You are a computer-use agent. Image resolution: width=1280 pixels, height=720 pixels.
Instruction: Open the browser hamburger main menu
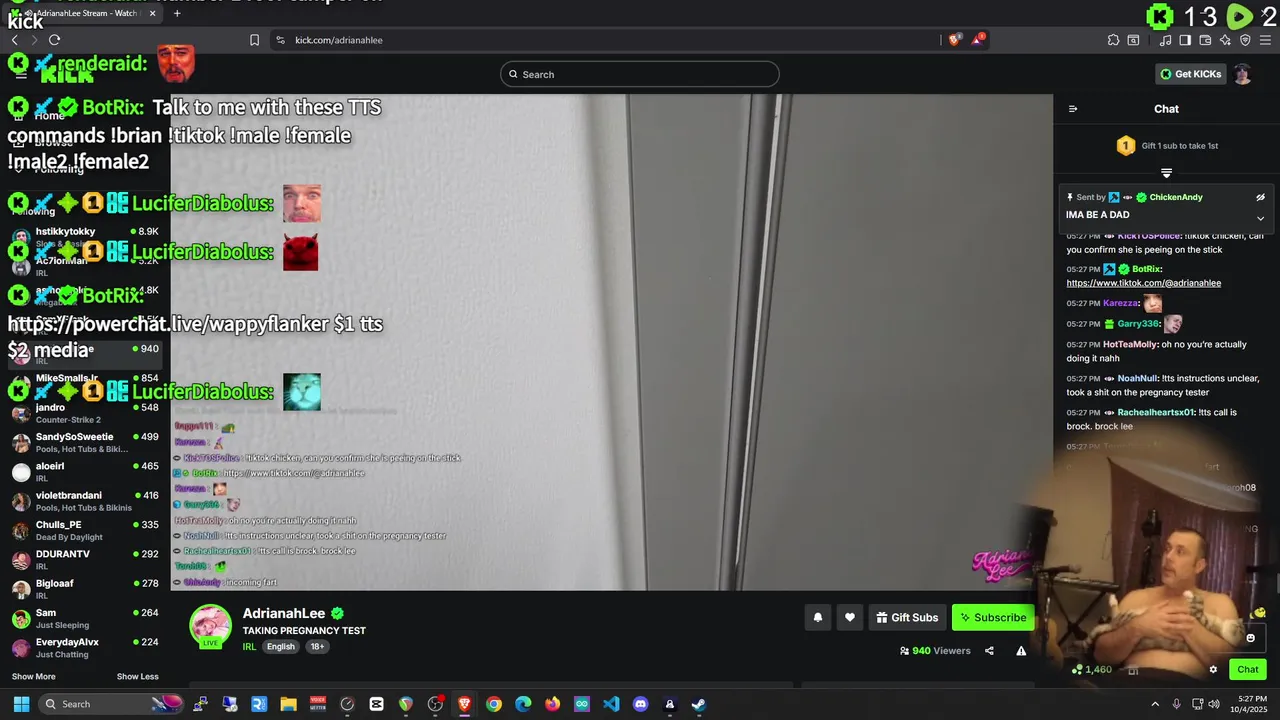tap(1265, 40)
